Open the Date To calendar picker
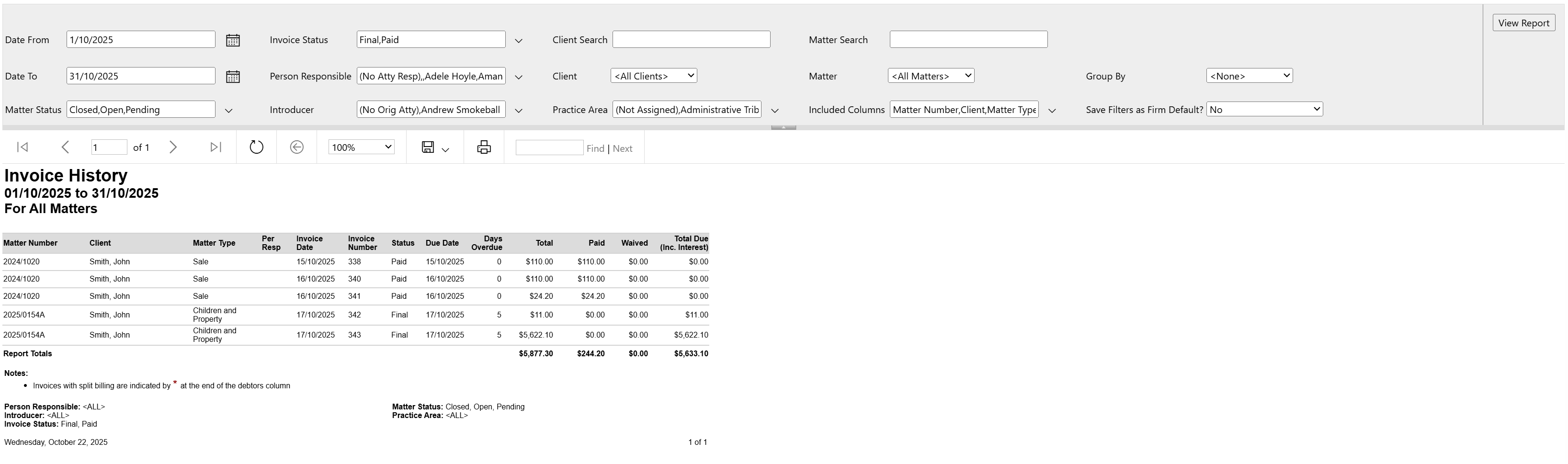 tap(233, 77)
